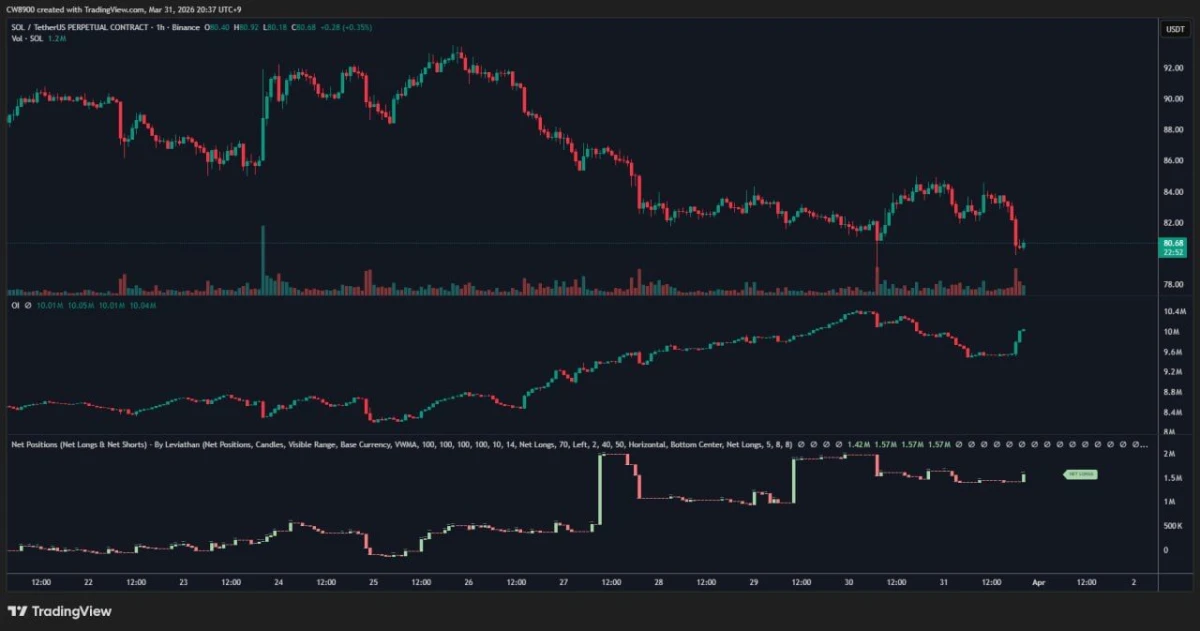Click the Ø icon beside the OI legend
The image size is (1200, 631).
coord(29,307)
